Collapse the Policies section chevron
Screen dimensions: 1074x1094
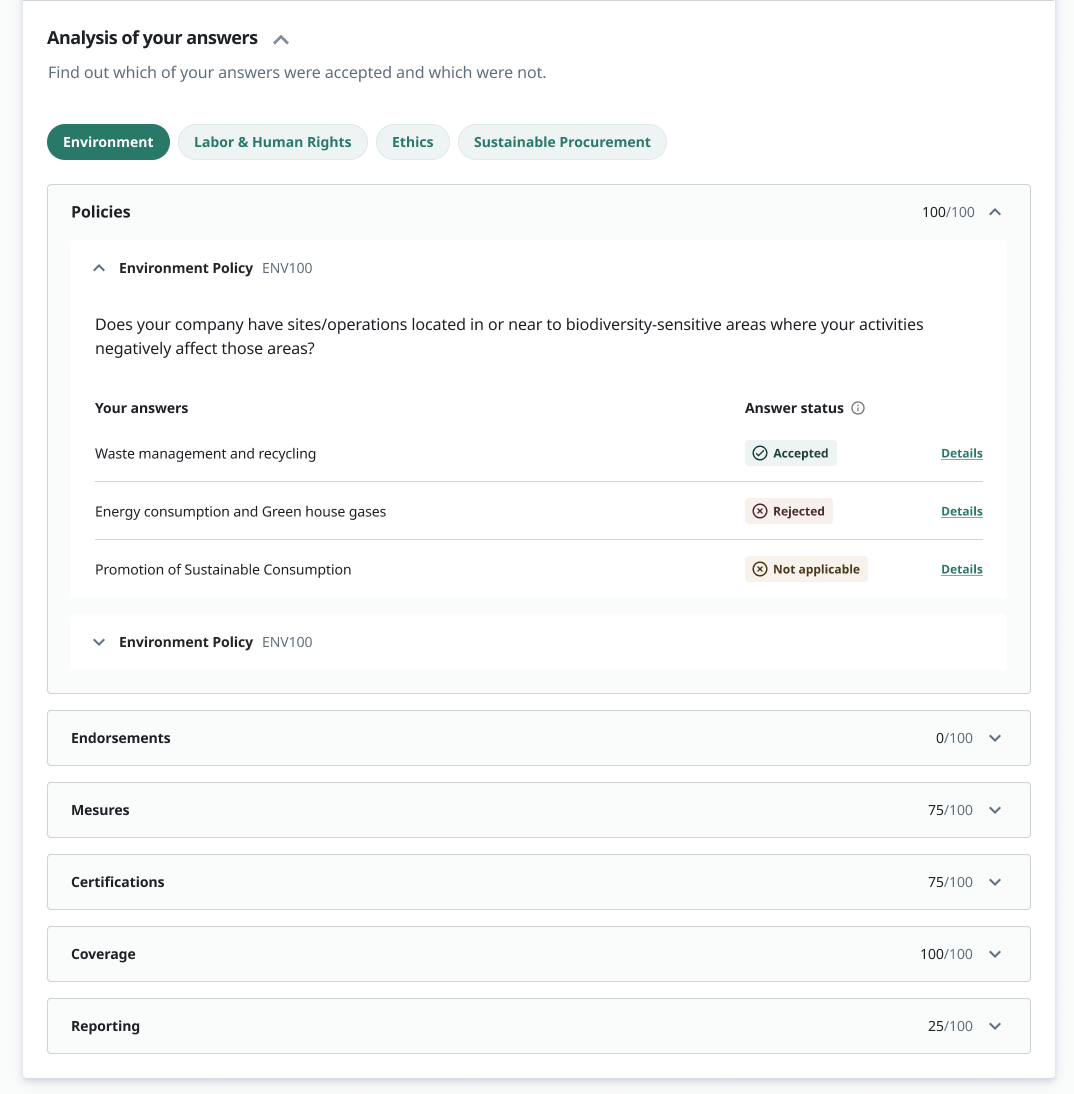(x=995, y=212)
